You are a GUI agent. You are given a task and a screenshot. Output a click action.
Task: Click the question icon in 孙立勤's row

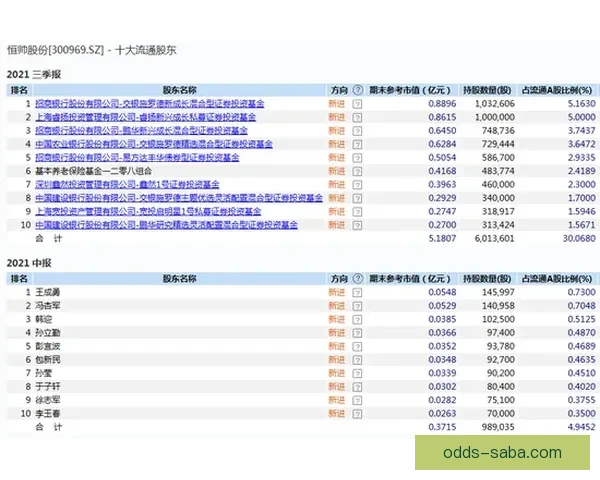pos(357,333)
